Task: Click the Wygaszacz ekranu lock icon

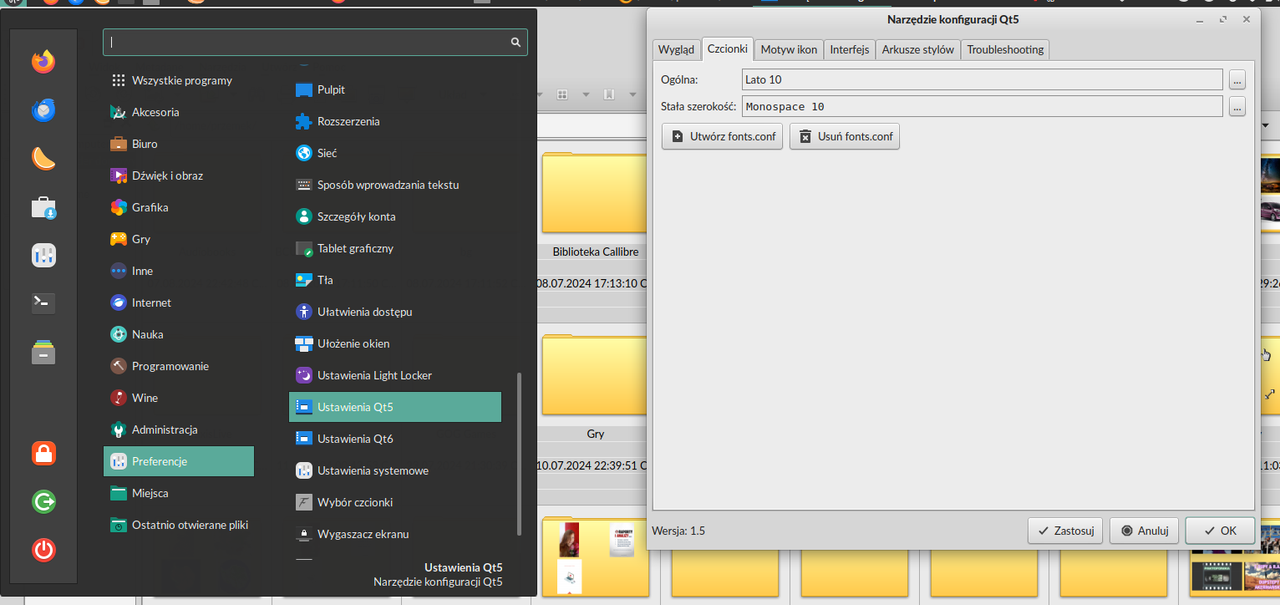Action: 304,534
